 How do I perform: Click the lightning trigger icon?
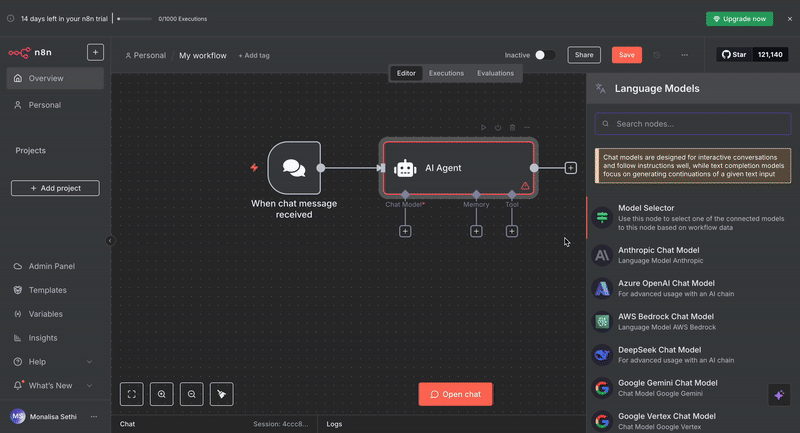point(254,167)
